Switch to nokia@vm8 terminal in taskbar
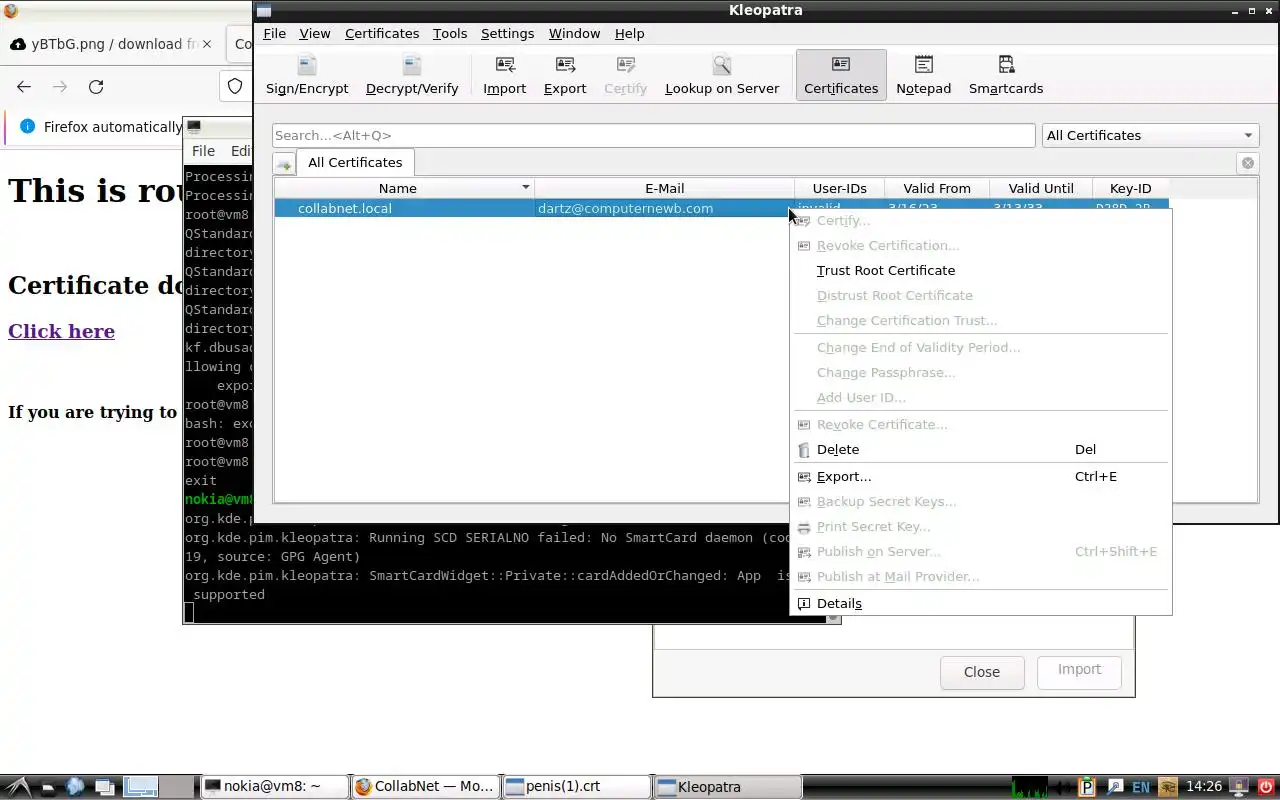Image resolution: width=1280 pixels, height=800 pixels. point(274,787)
